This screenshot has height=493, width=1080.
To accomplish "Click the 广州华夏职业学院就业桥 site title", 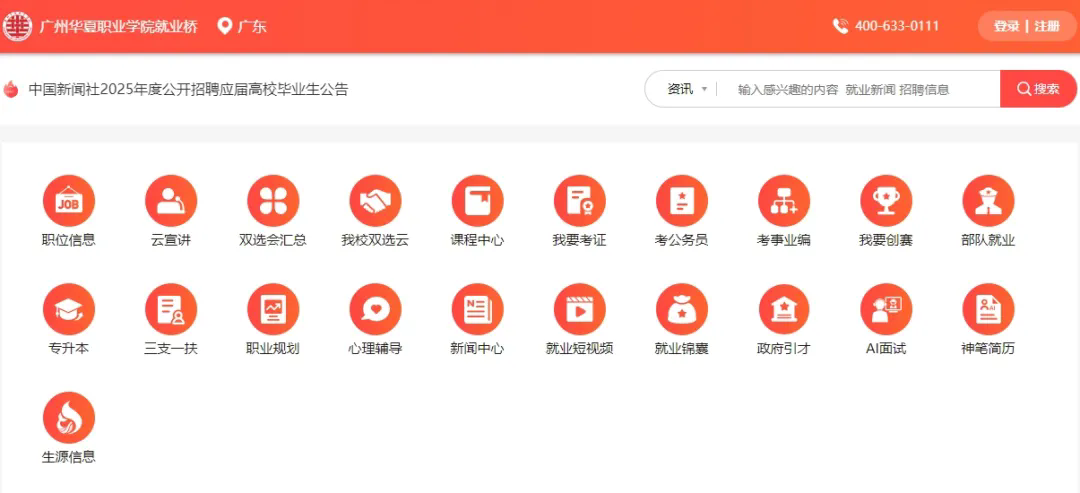I will tap(118, 27).
